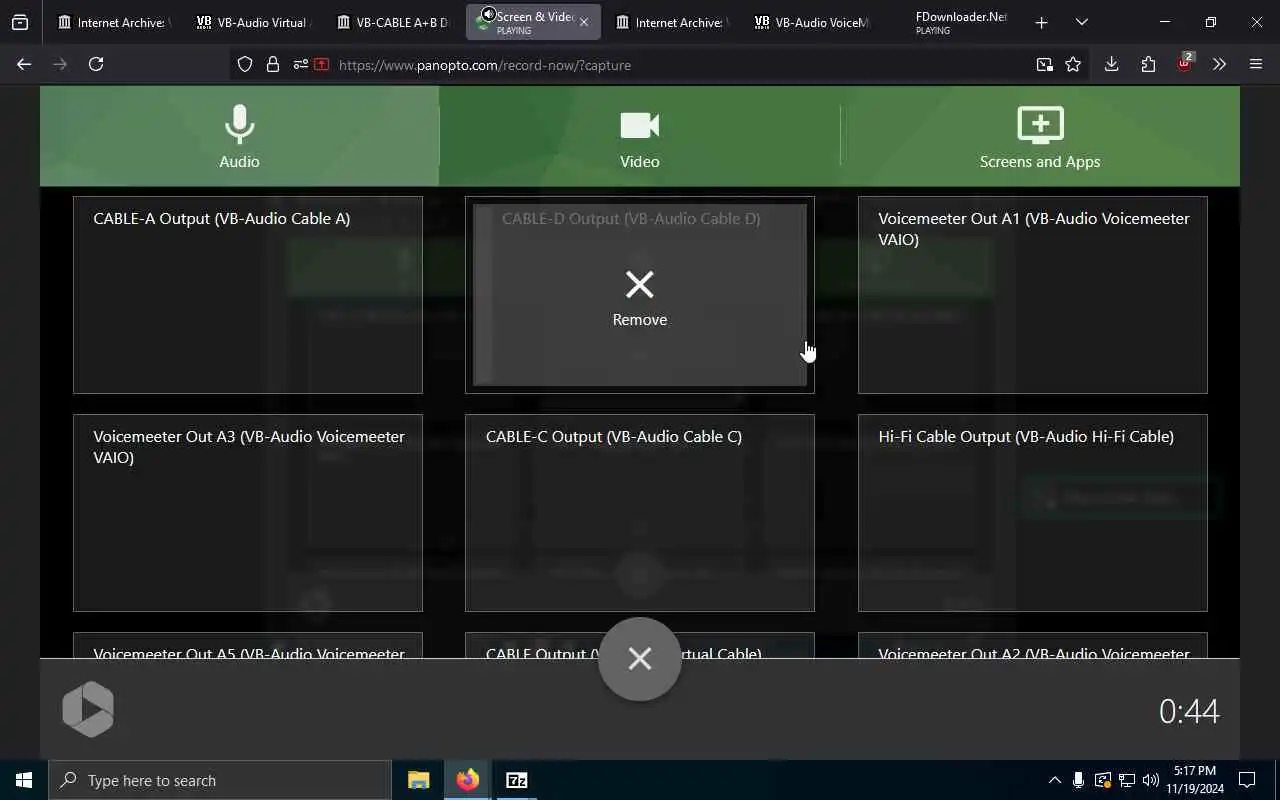1280x800 pixels.
Task: Open the Firefox downloads panel
Action: 1111,64
